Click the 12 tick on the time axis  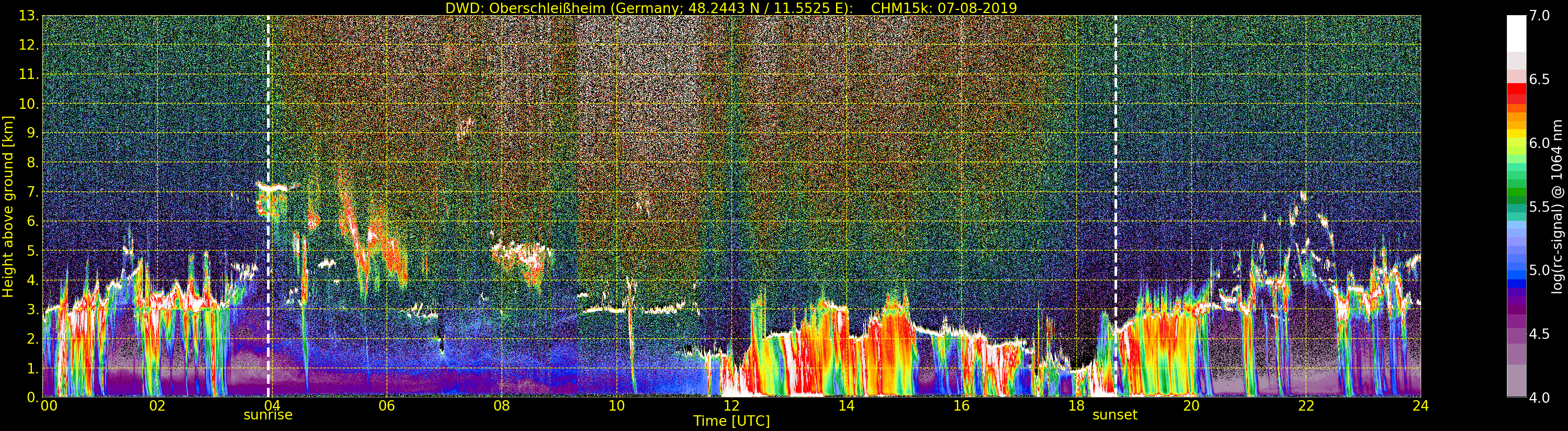[x=731, y=406]
